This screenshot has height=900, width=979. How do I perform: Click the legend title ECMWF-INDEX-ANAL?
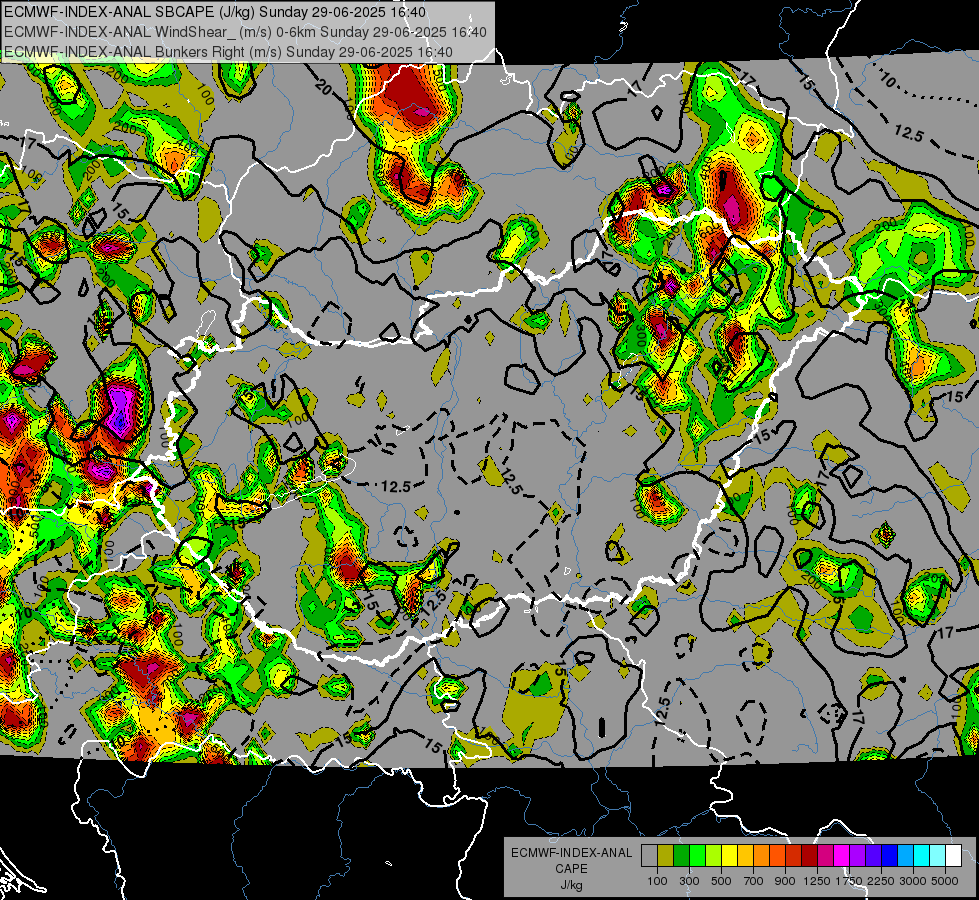[571, 853]
